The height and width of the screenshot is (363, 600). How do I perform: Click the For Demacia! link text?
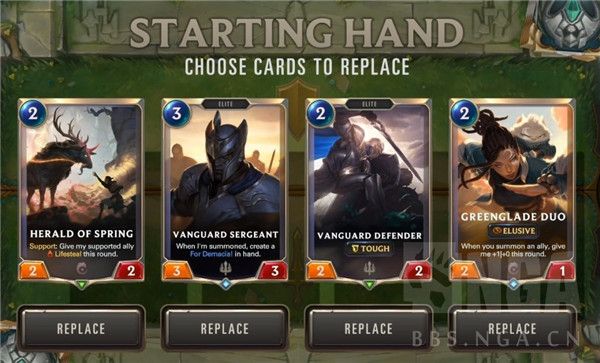209,254
